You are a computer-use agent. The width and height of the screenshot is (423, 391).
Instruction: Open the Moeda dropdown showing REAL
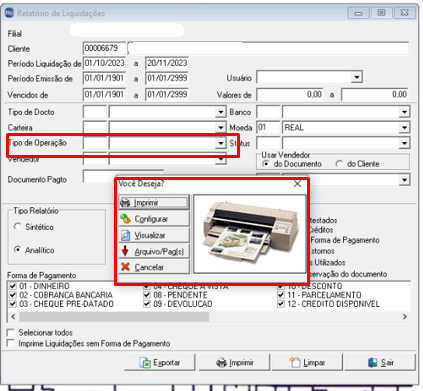tap(404, 128)
